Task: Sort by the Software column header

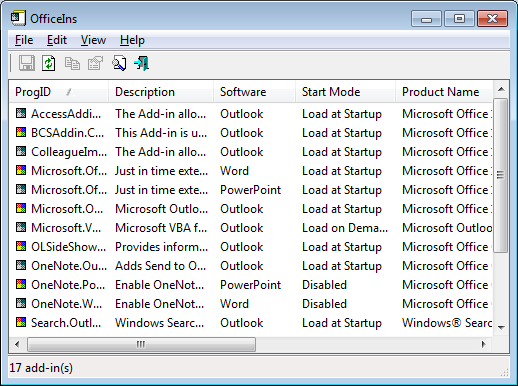Action: (x=254, y=92)
